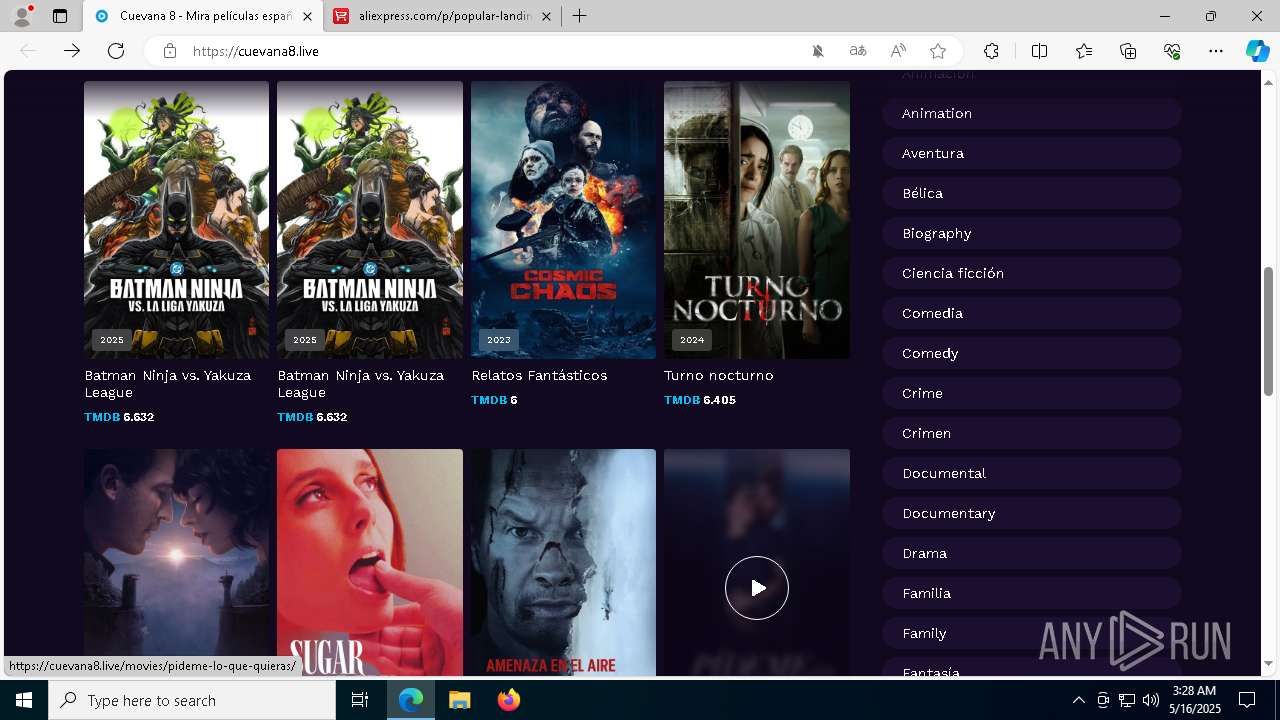Select the Ciencia ficción genre
The width and height of the screenshot is (1280, 720).
(x=1032, y=273)
